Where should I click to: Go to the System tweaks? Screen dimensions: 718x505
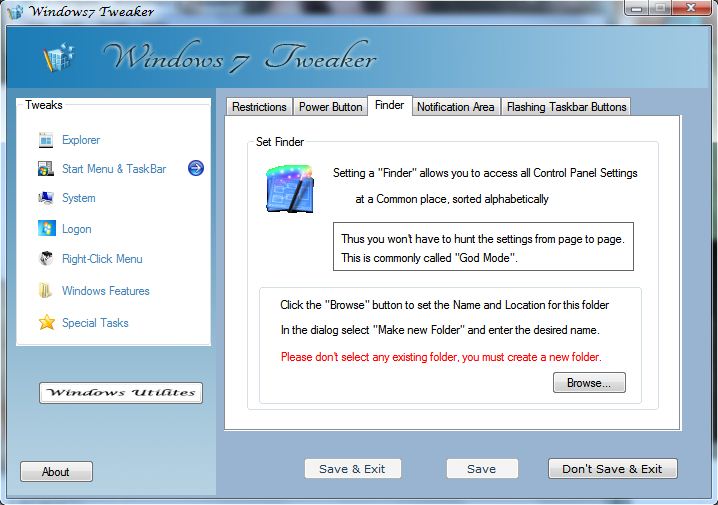click(79, 198)
